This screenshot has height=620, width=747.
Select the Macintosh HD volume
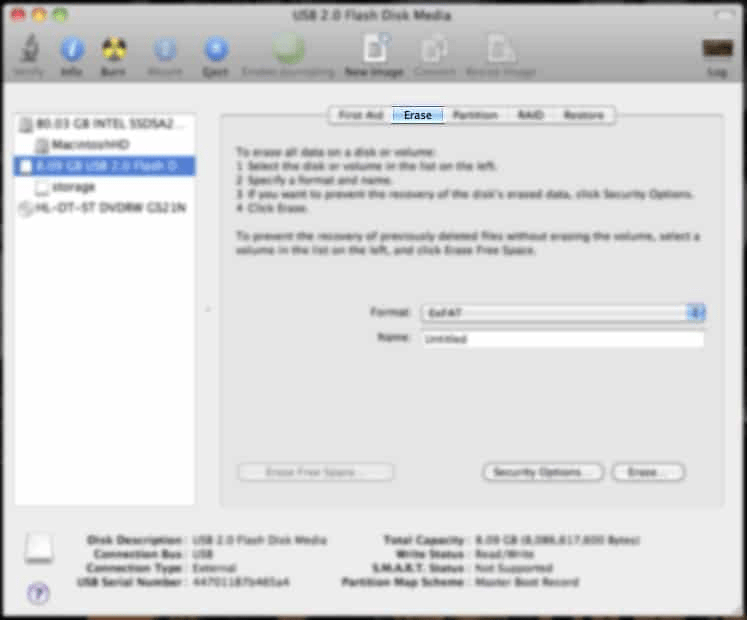[104, 145]
